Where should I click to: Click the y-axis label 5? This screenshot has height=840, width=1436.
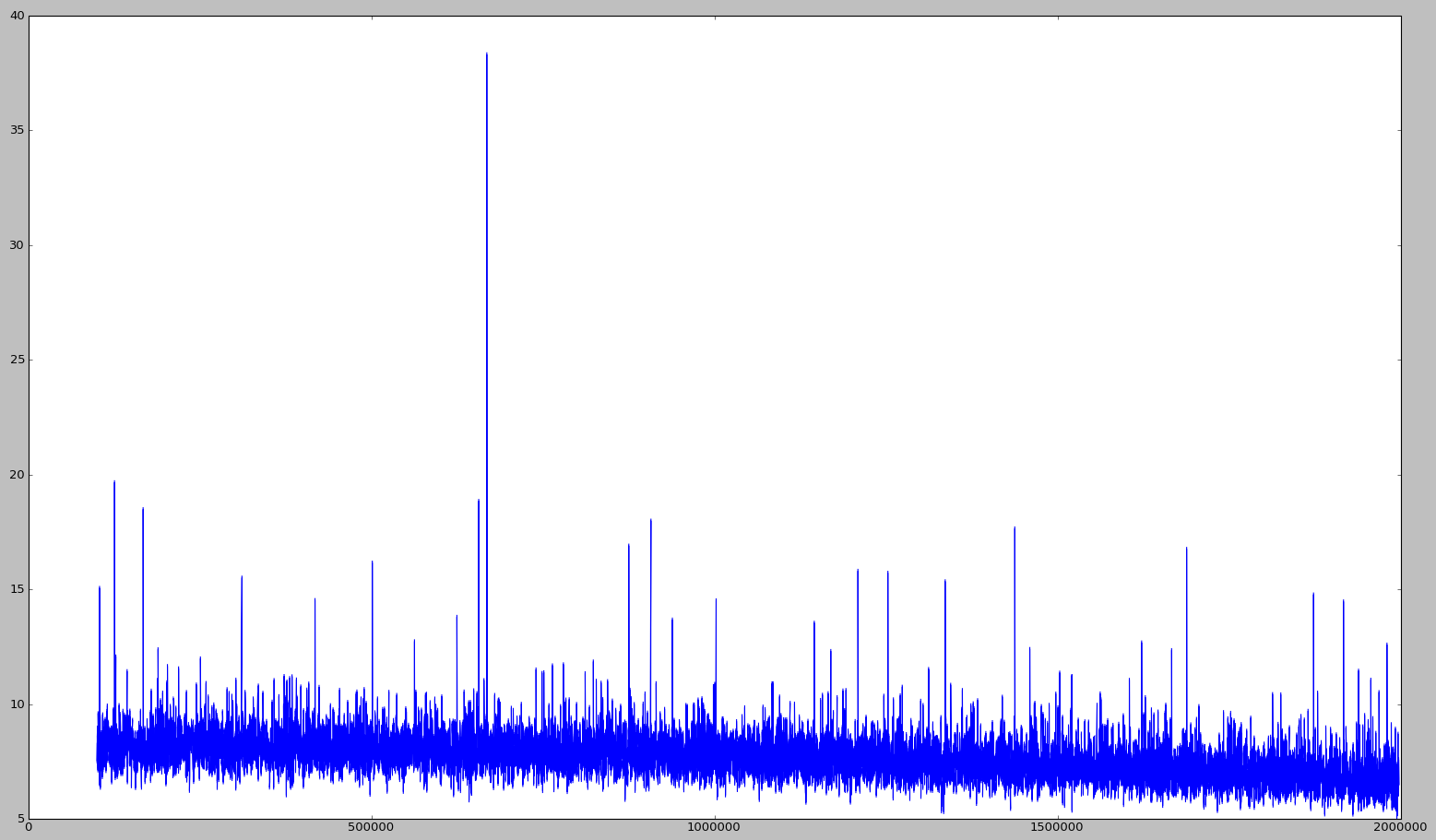[20, 819]
